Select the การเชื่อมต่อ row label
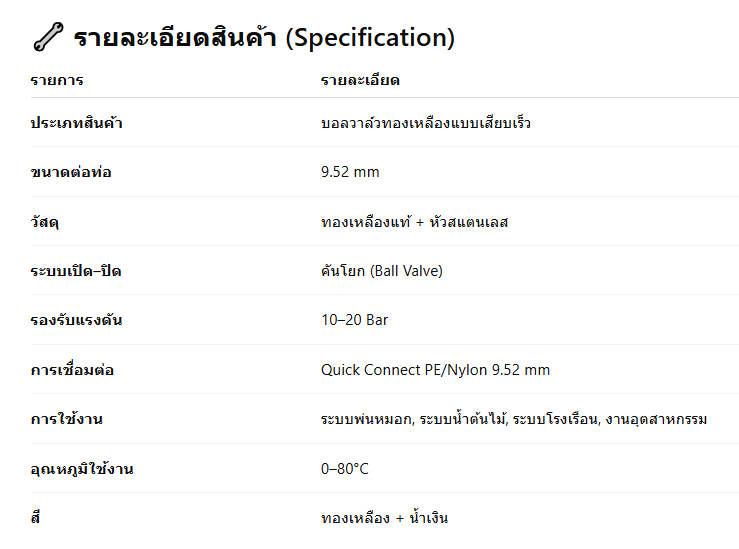Viewport: 739px width, 549px height. (72, 370)
